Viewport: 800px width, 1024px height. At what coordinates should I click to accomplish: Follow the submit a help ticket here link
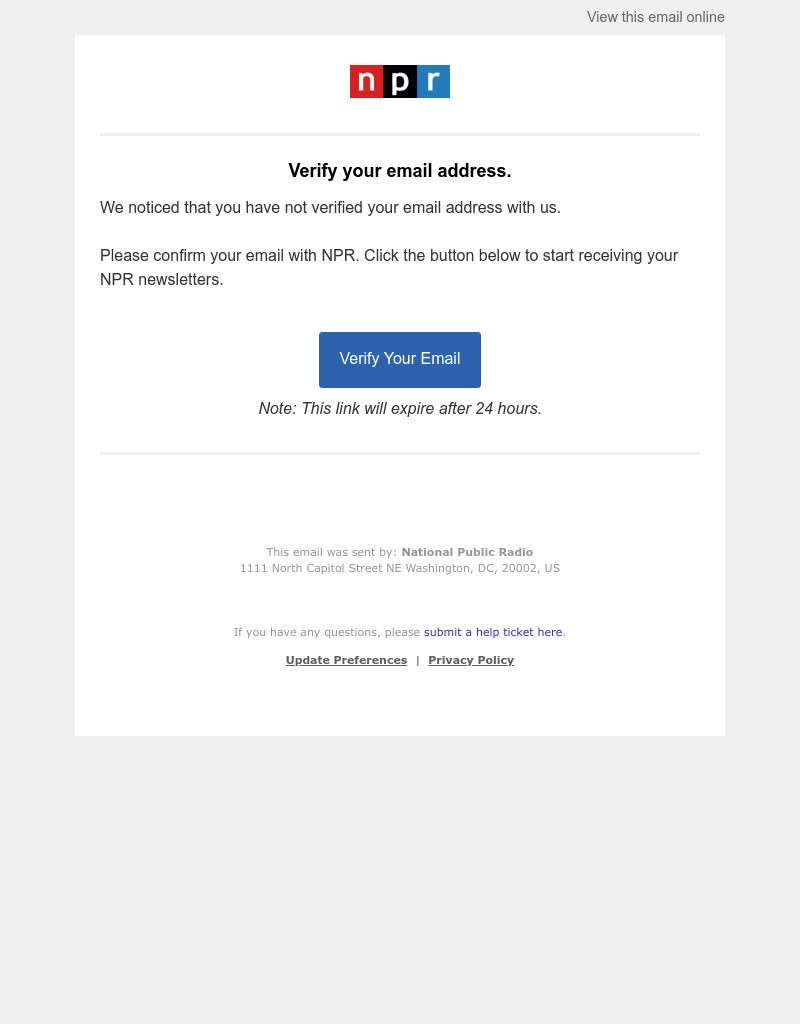pos(493,632)
